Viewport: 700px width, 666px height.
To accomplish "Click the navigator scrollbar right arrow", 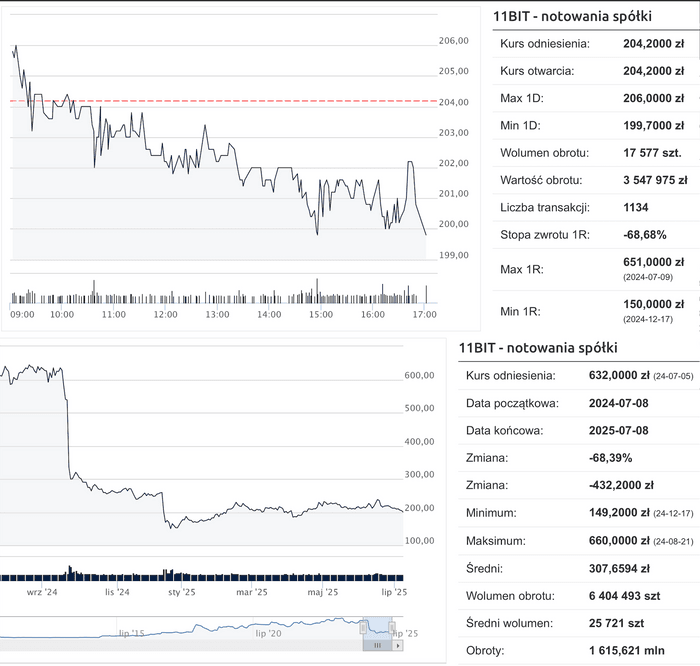I will (x=398, y=645).
